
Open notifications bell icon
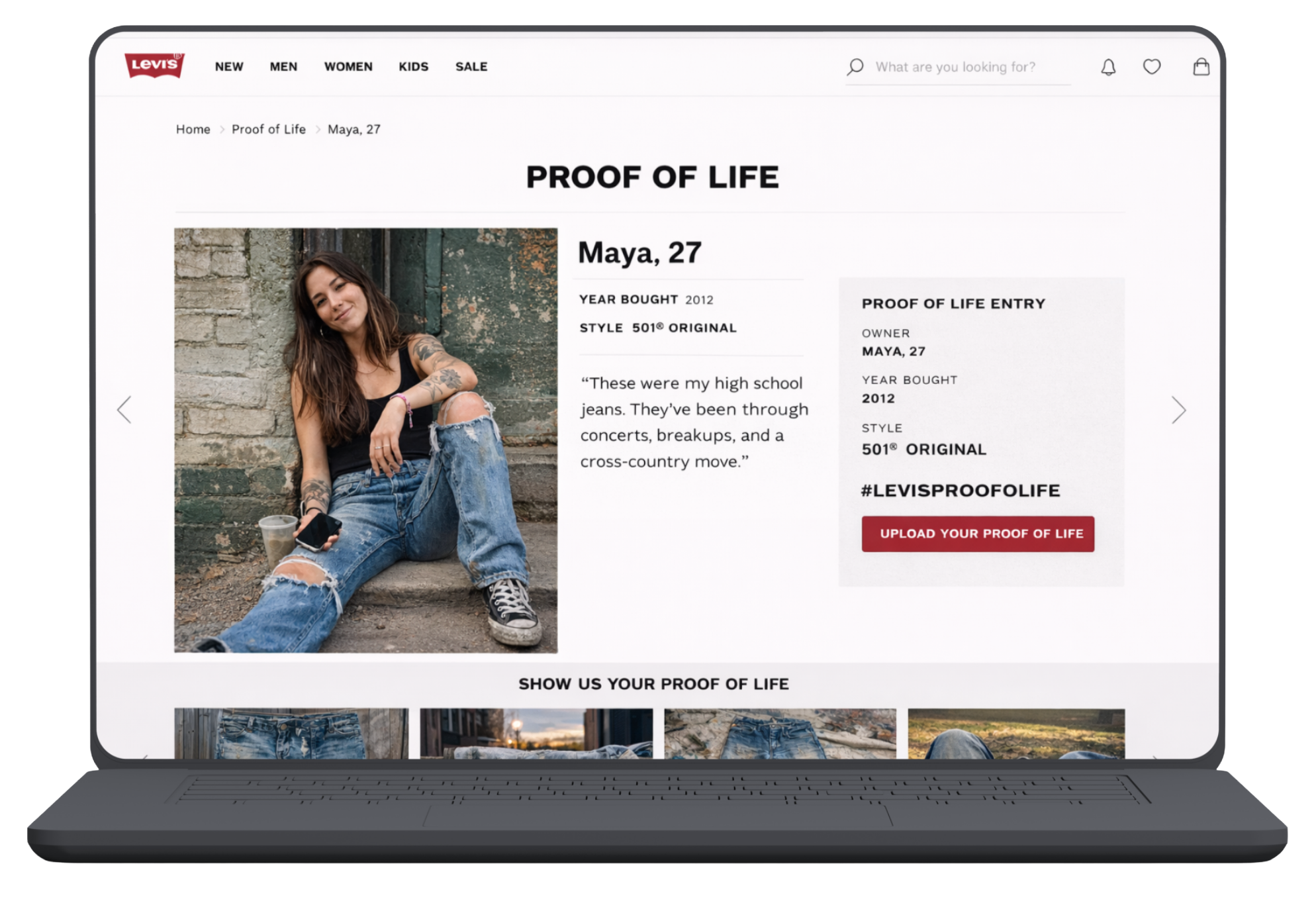1108,67
